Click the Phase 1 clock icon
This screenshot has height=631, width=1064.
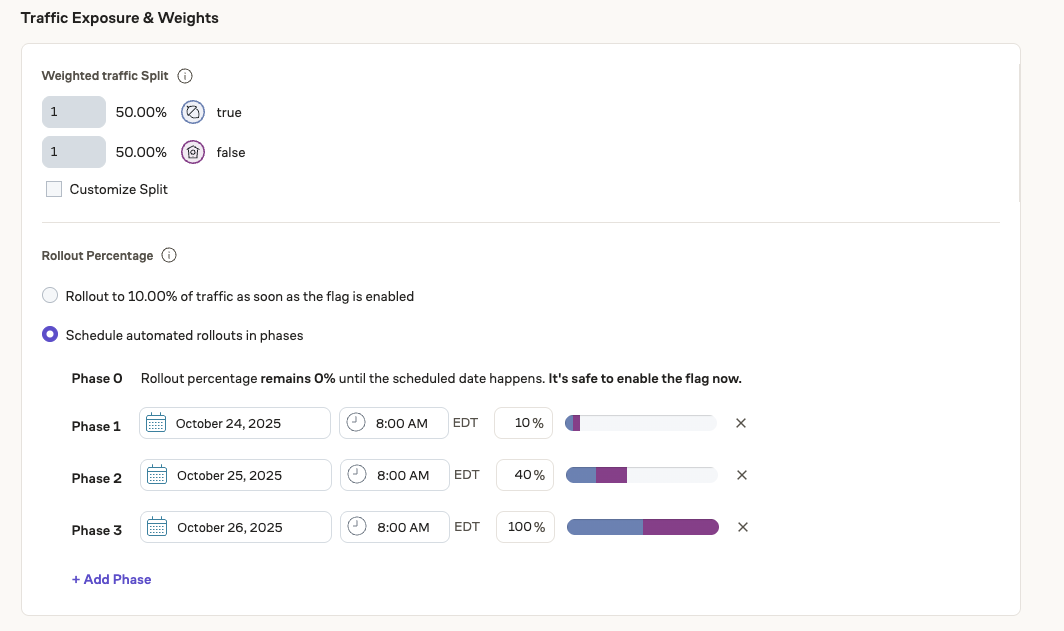coord(355,422)
